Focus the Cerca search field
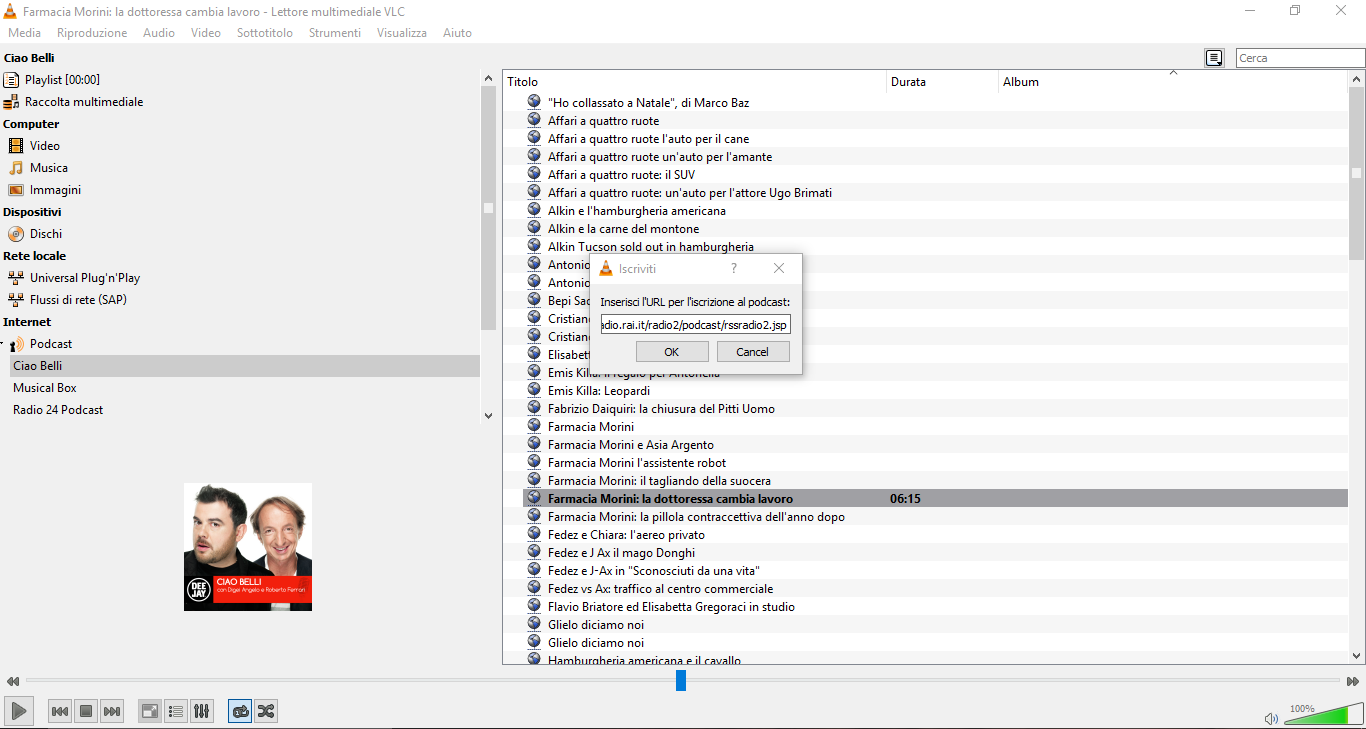Viewport: 1366px width, 729px height. (1300, 58)
